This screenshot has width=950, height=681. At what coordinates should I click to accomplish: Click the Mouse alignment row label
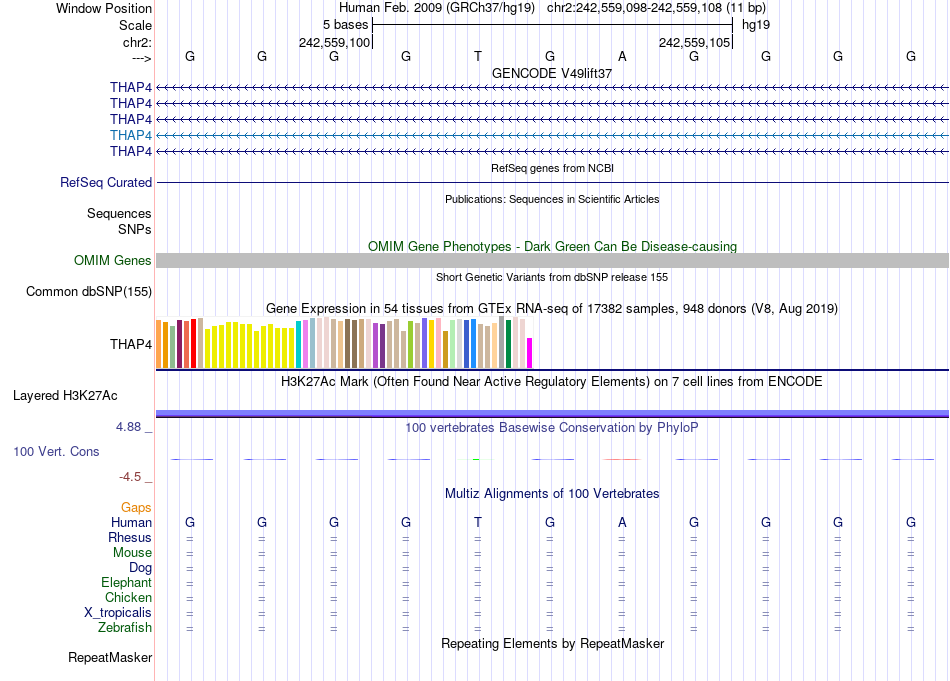[132, 553]
